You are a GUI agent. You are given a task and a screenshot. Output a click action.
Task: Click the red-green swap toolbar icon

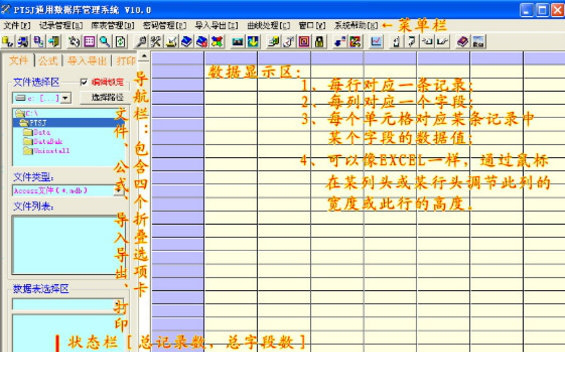(x=355, y=42)
